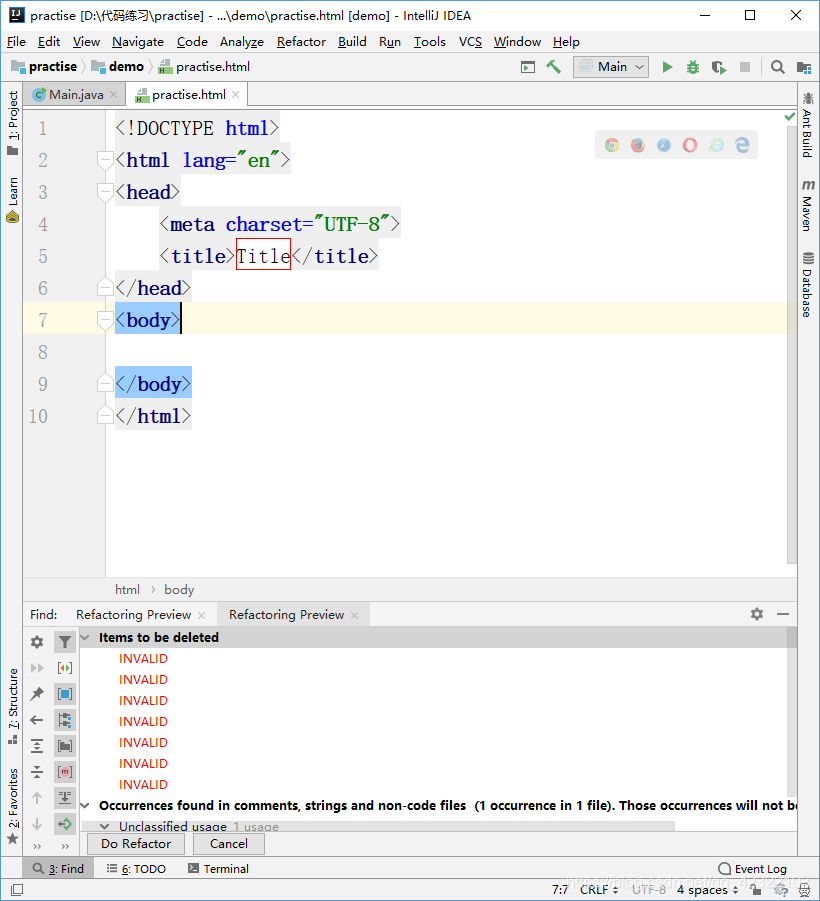Open Search Everywhere magnifier icon
Viewport: 820px width, 901px height.
777,67
